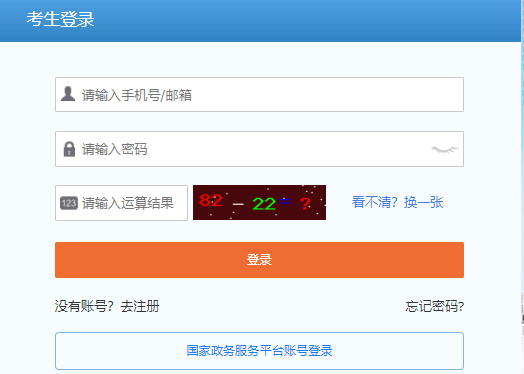
Task: Focus the 请输入手机号/邮箱 input field
Action: click(259, 95)
